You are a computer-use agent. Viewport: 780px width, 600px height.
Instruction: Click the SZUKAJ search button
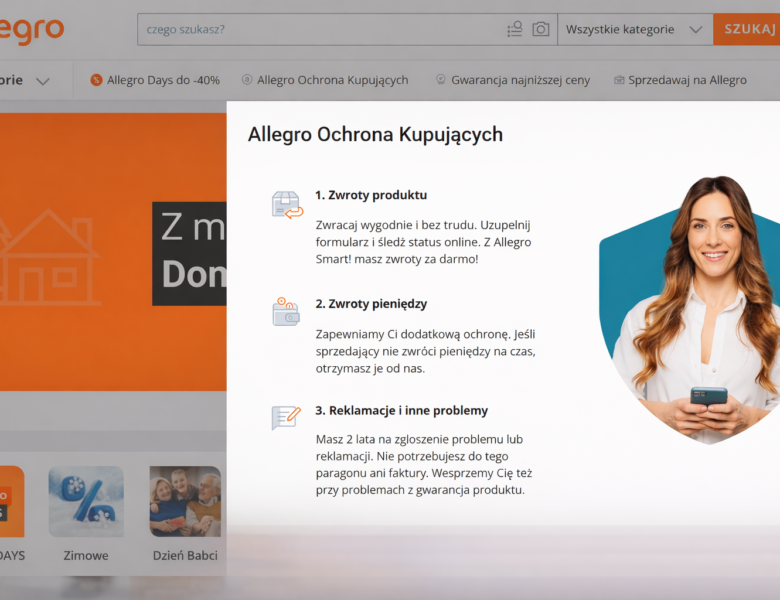[x=747, y=29]
